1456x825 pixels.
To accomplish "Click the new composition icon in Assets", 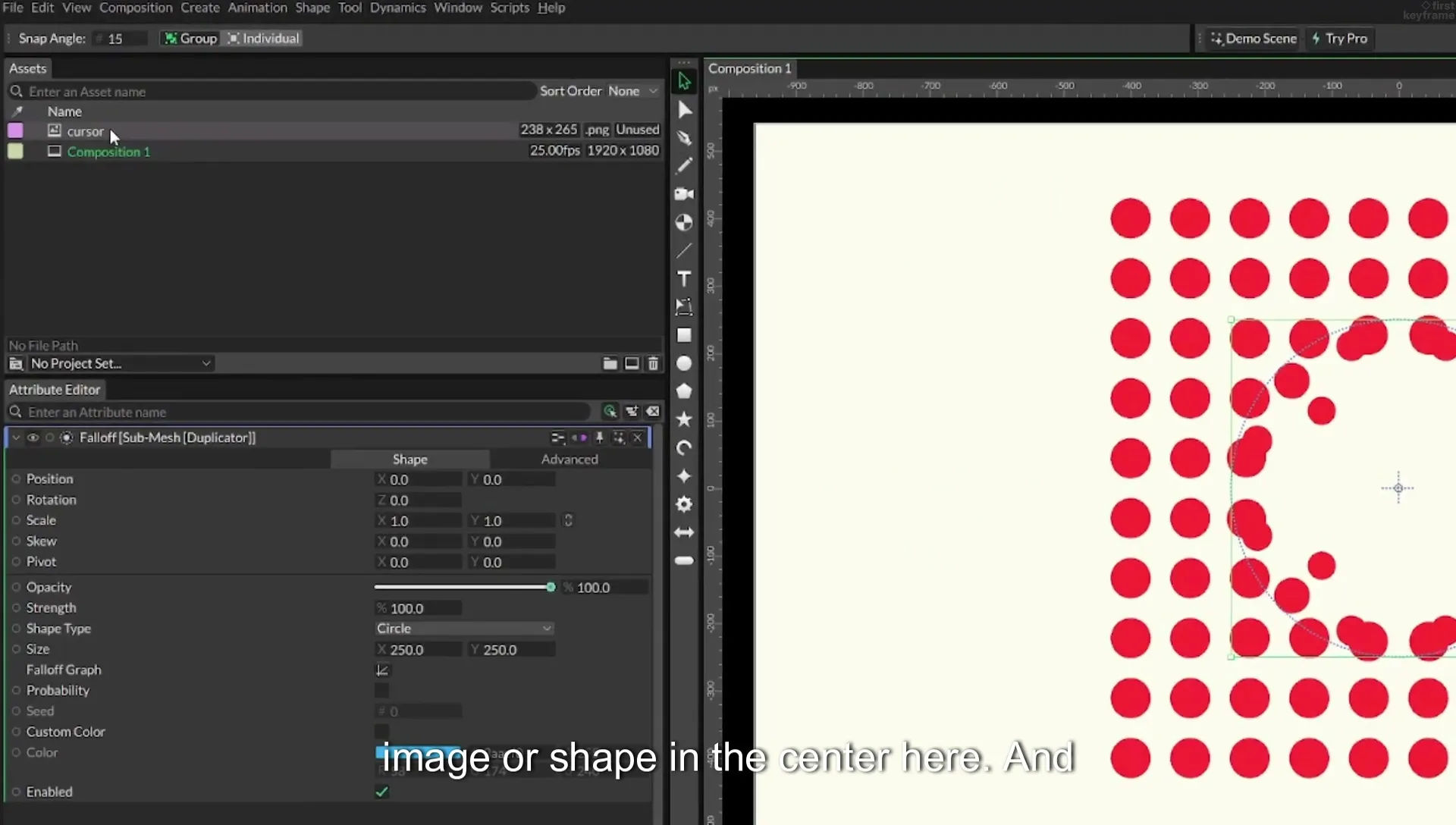I will 632,364.
